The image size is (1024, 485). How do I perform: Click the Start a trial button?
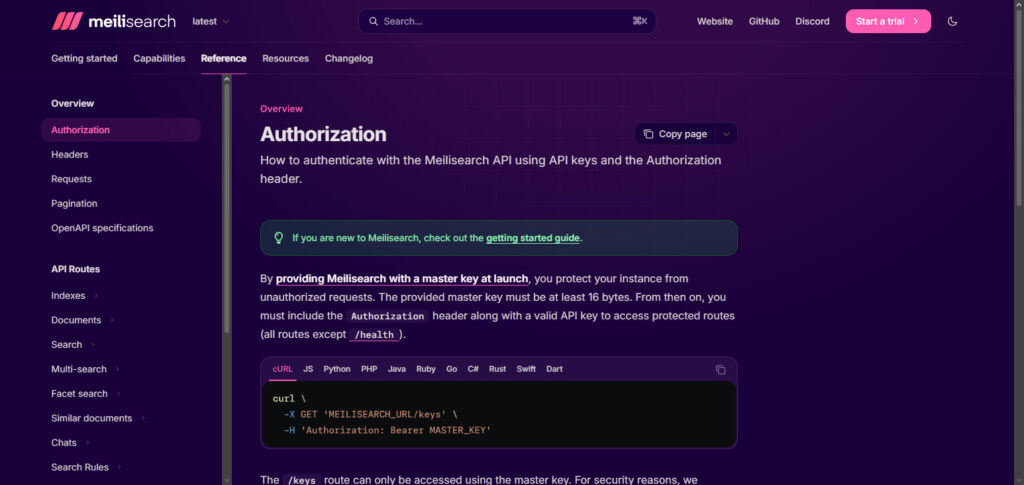tap(888, 21)
